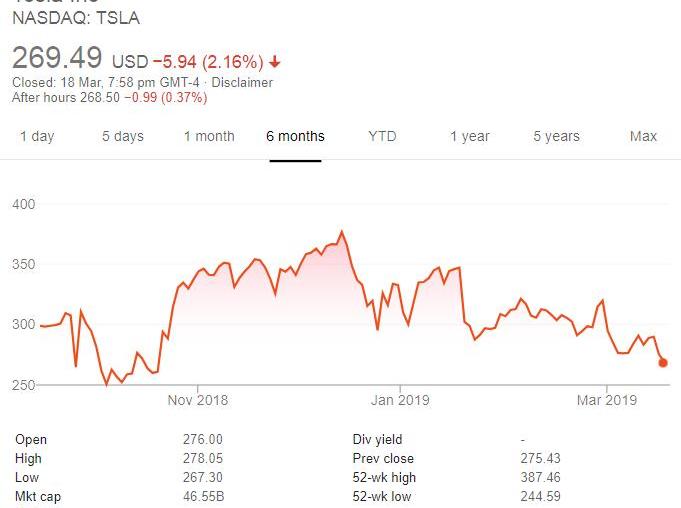The height and width of the screenshot is (508, 681).
Task: Open the Disclaimer link
Action: click(x=242, y=82)
